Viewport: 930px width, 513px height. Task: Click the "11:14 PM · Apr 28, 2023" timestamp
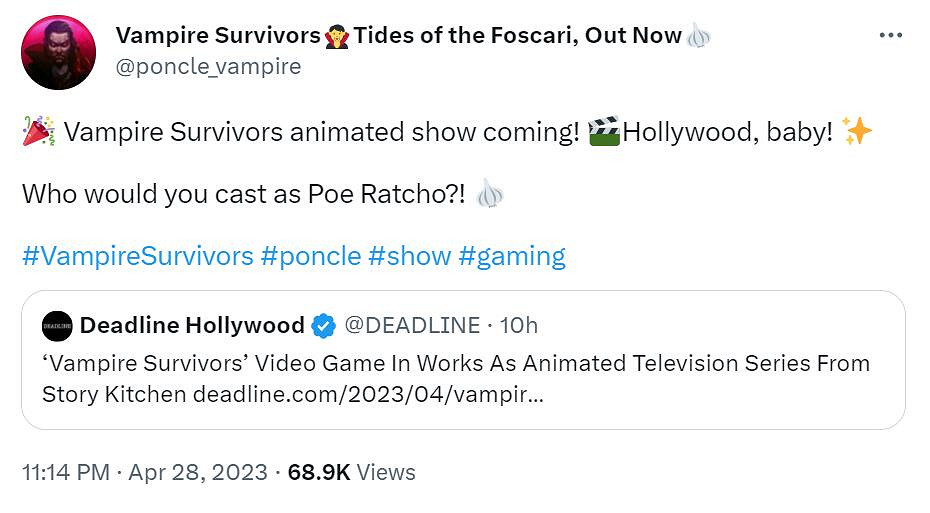[x=144, y=472]
